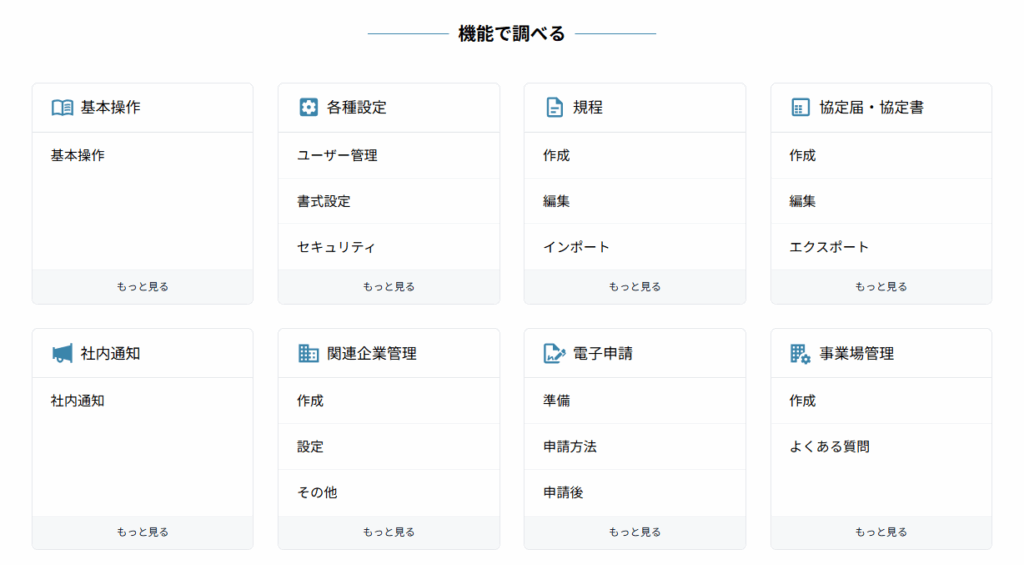Click もっと見る in the 各種設定 card
This screenshot has height=565, width=1024.
click(389, 287)
